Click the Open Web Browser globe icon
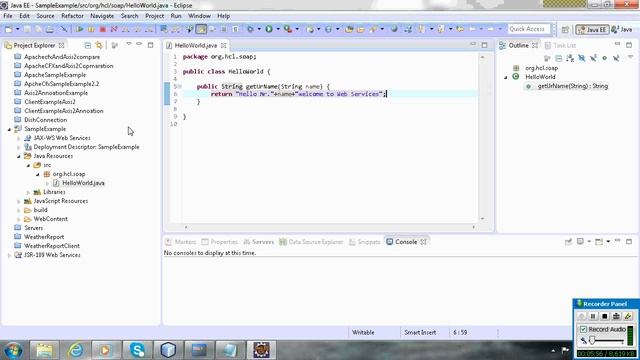640x360 pixels. 394,29
